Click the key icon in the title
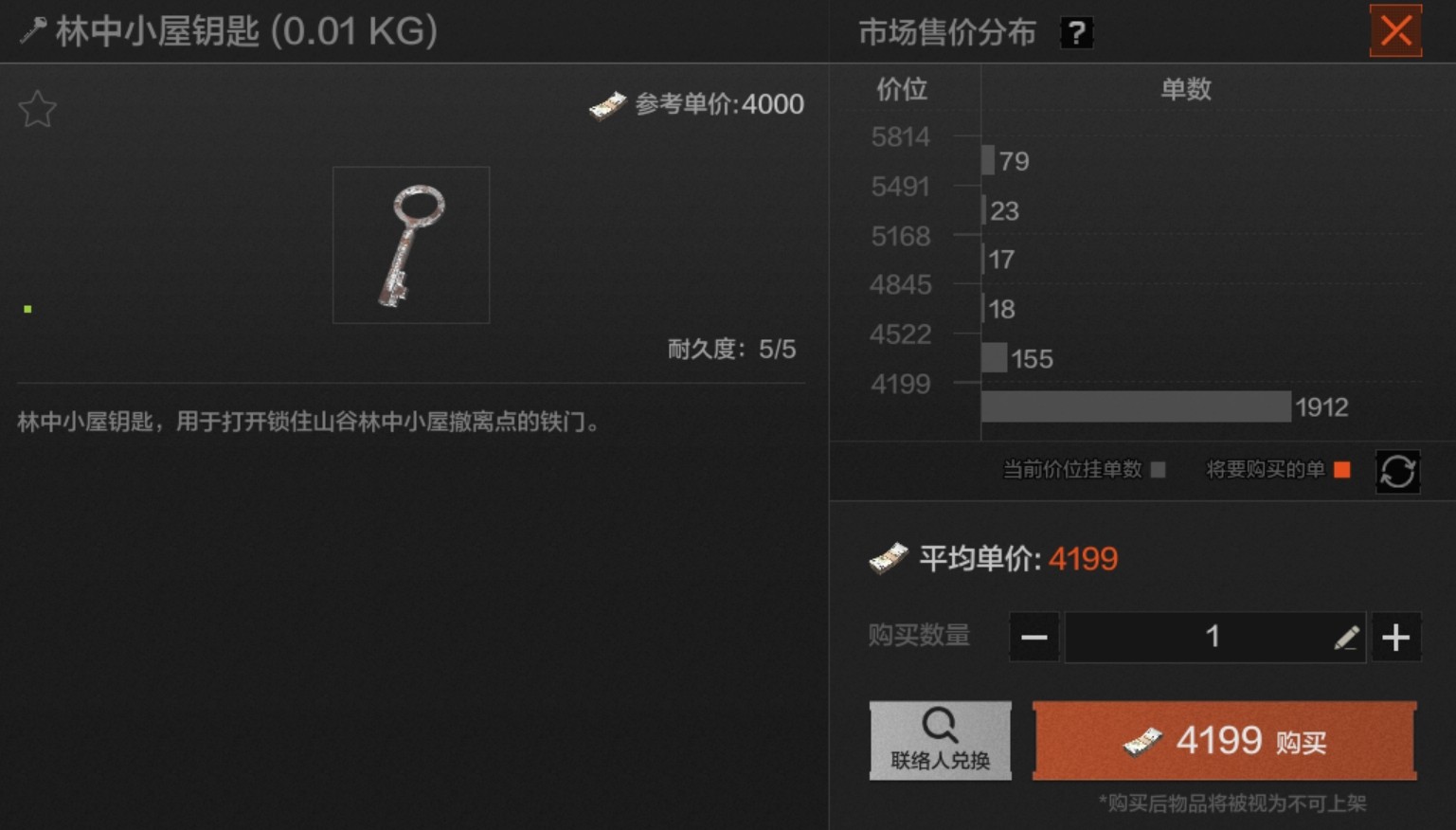This screenshot has width=1456, height=830. pos(33,31)
